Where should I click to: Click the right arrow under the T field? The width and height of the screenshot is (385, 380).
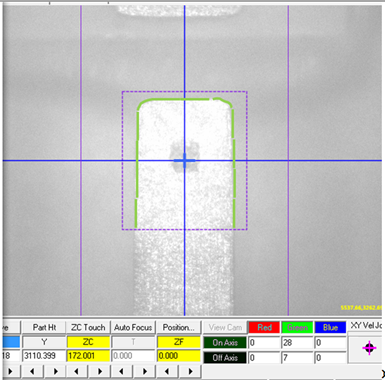(x=145, y=371)
